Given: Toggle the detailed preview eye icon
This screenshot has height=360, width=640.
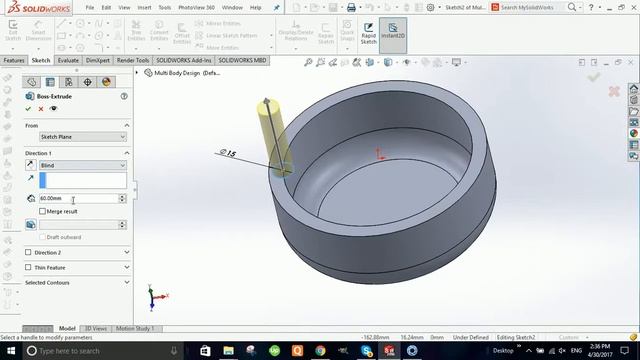Looking at the screenshot, I should pos(53,109).
